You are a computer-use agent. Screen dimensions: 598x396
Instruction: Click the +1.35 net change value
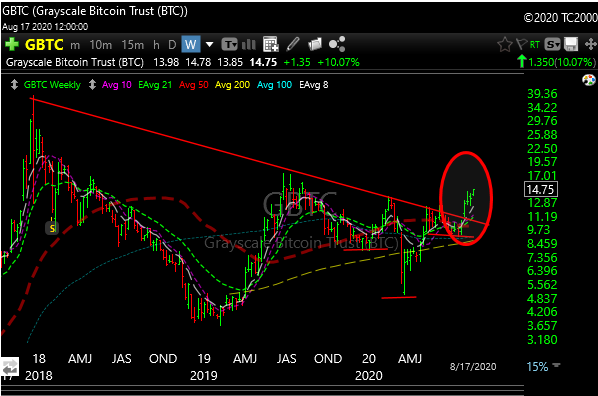pos(297,62)
